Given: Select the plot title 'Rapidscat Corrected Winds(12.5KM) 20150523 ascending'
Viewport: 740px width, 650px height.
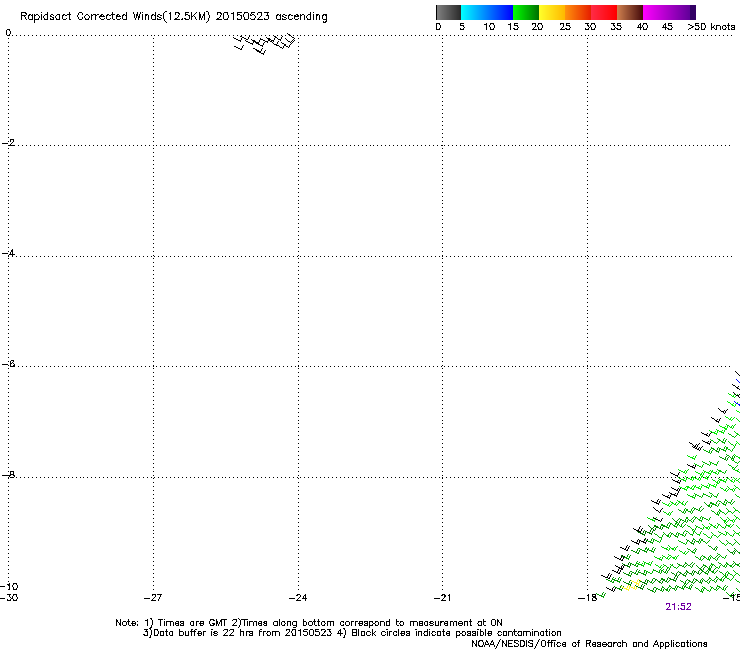Looking at the screenshot, I should pyautogui.click(x=174, y=17).
